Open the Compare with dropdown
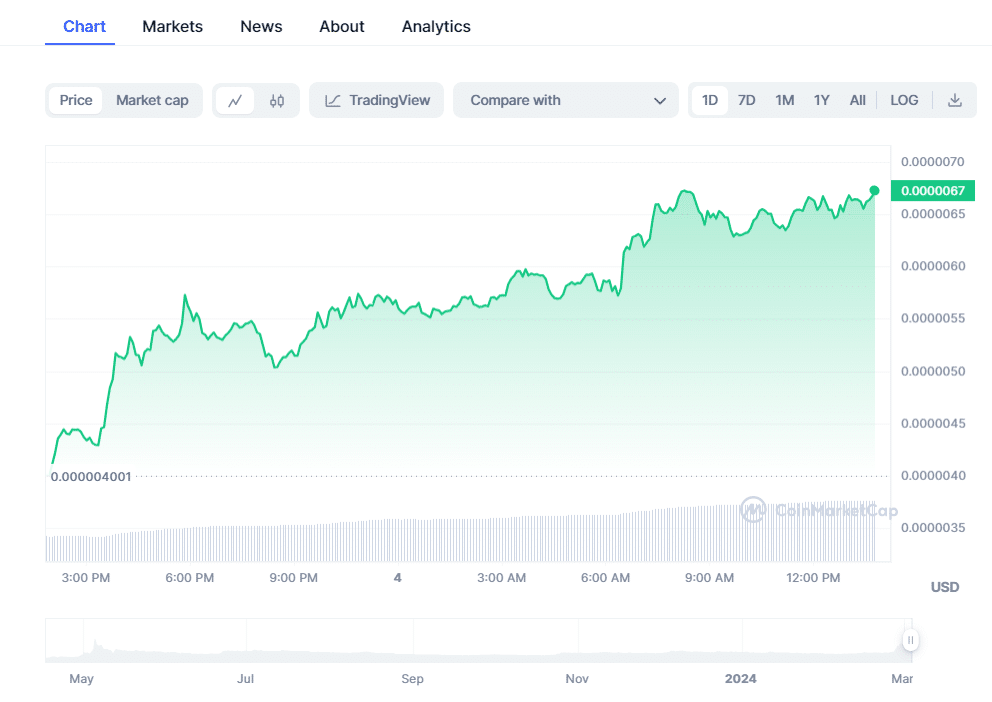This screenshot has width=992, height=702. tap(566, 100)
